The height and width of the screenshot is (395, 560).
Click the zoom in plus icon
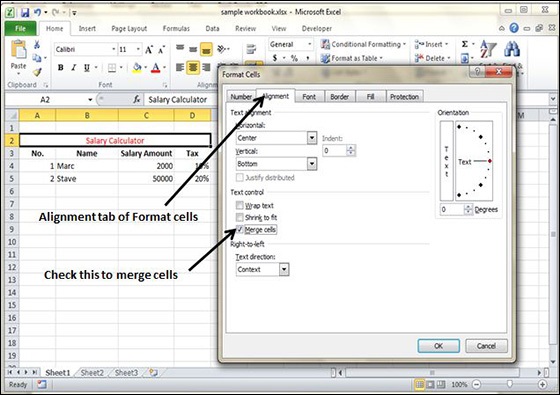[542, 385]
